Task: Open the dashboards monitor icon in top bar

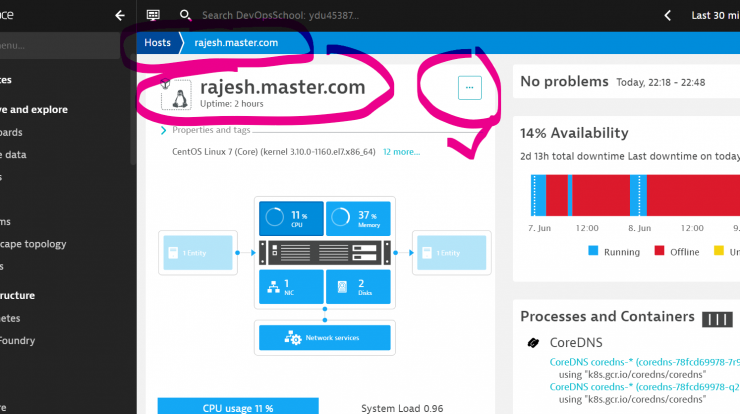Action: [x=153, y=15]
